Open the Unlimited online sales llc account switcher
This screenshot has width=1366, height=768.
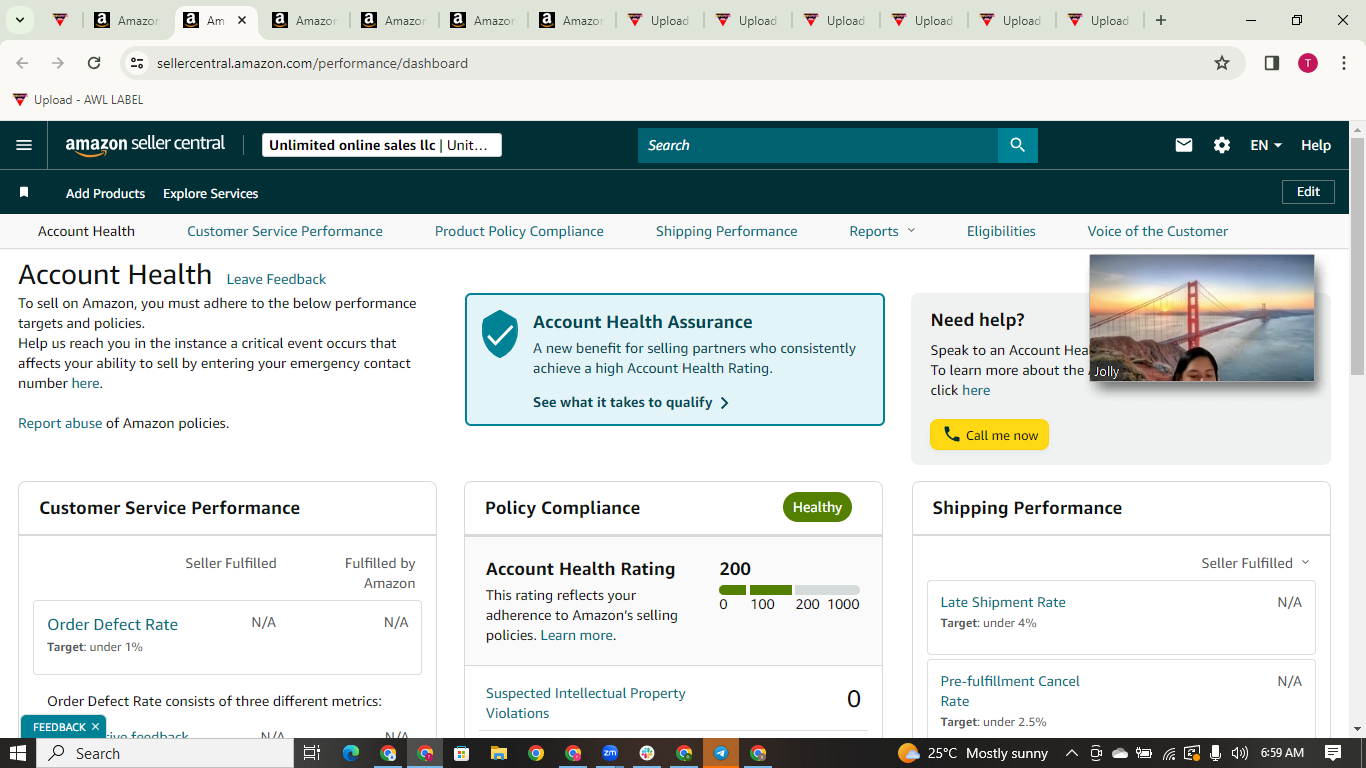(x=382, y=145)
